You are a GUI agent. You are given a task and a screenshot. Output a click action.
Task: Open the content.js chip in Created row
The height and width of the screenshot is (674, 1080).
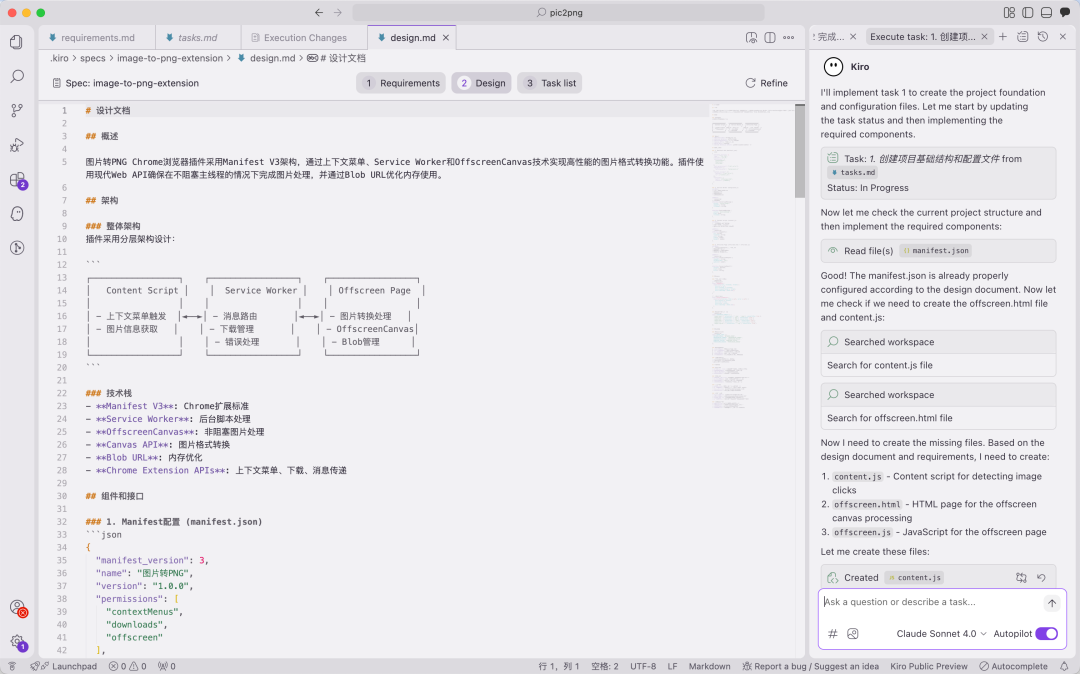[x=914, y=578]
